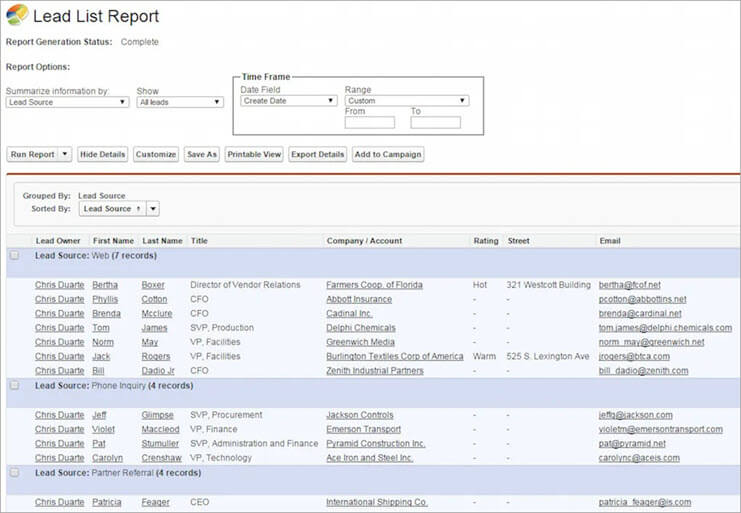The image size is (741, 513).
Task: Open lead last name Mcclure
Action: (157, 313)
